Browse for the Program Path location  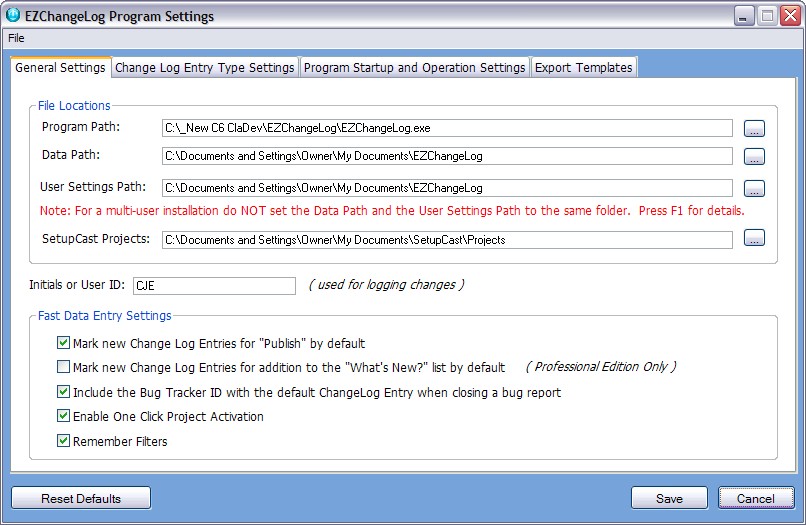point(754,128)
